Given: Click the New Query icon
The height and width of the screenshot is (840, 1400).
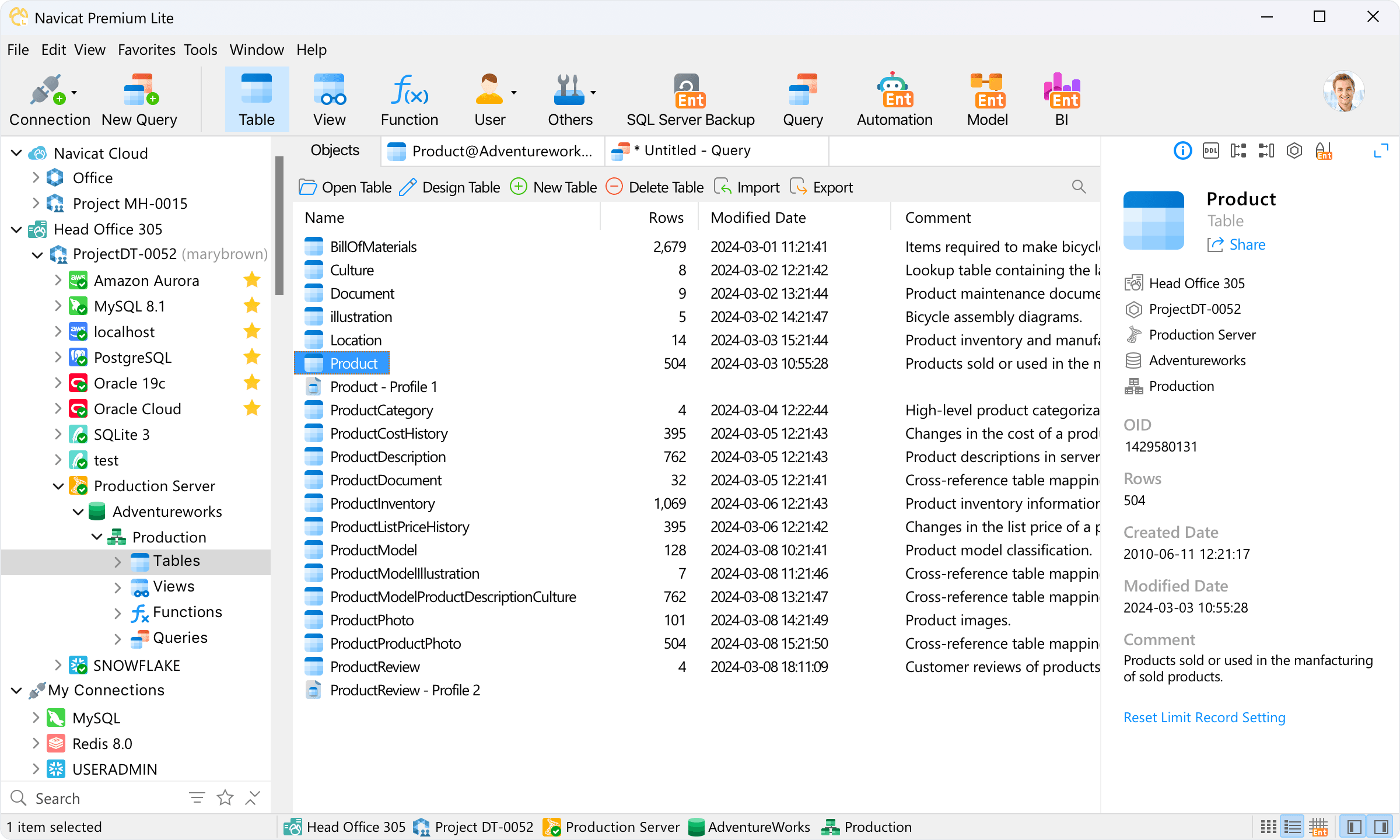Looking at the screenshot, I should [139, 93].
